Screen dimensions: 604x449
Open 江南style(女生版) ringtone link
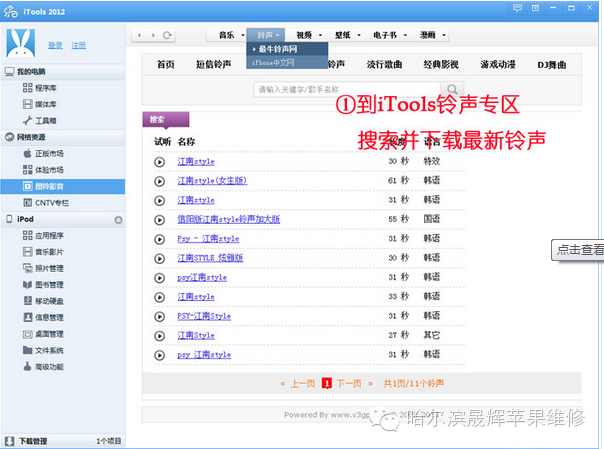click(212, 181)
